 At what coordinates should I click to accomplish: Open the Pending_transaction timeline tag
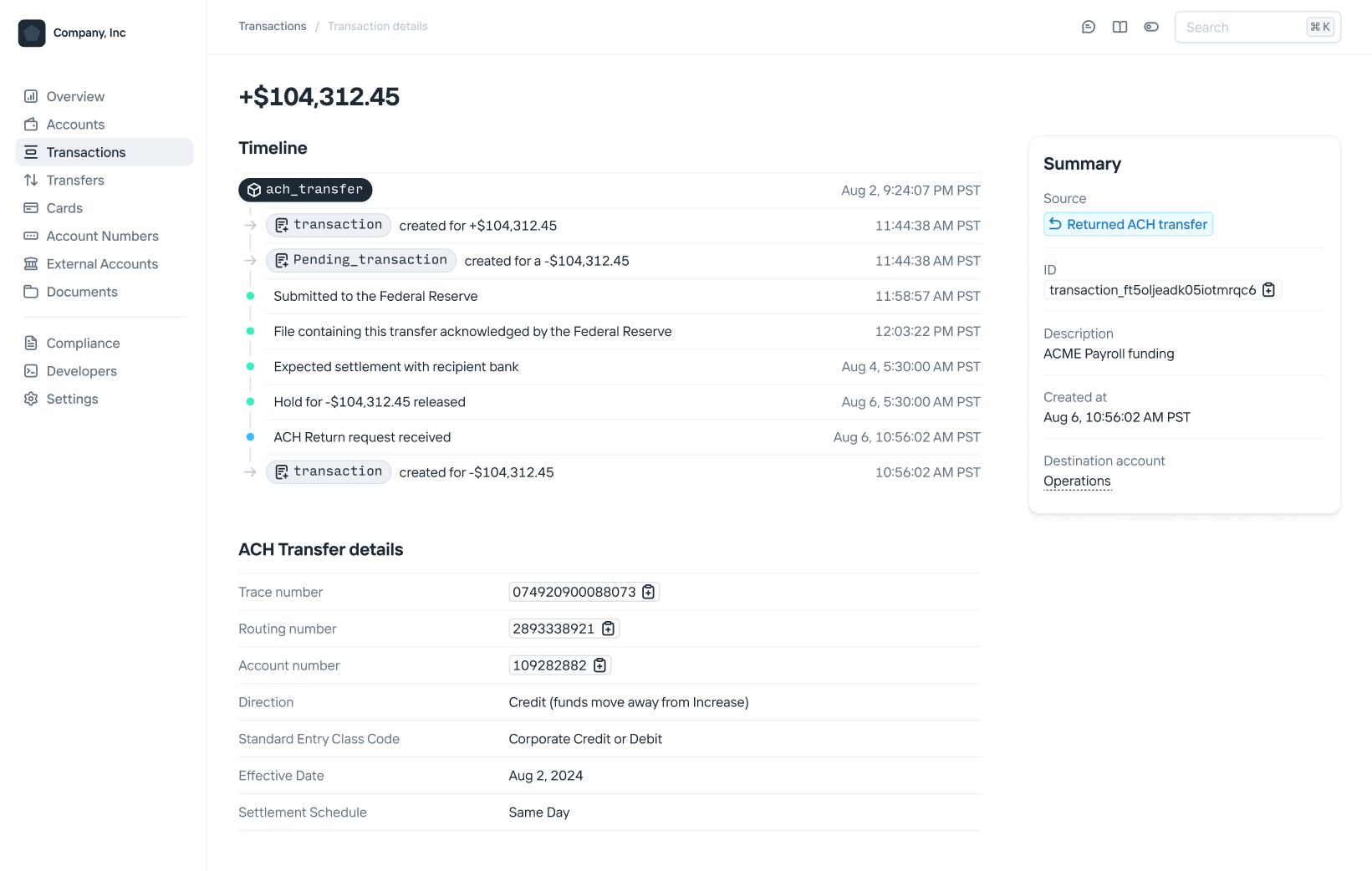point(361,261)
